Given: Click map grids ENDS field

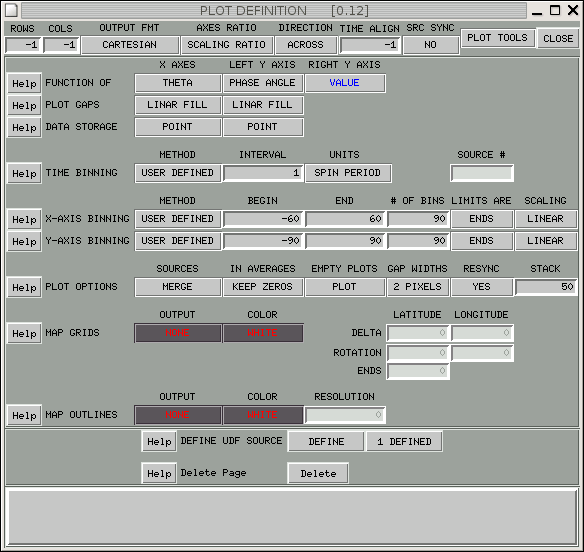Looking at the screenshot, I should coord(418,371).
